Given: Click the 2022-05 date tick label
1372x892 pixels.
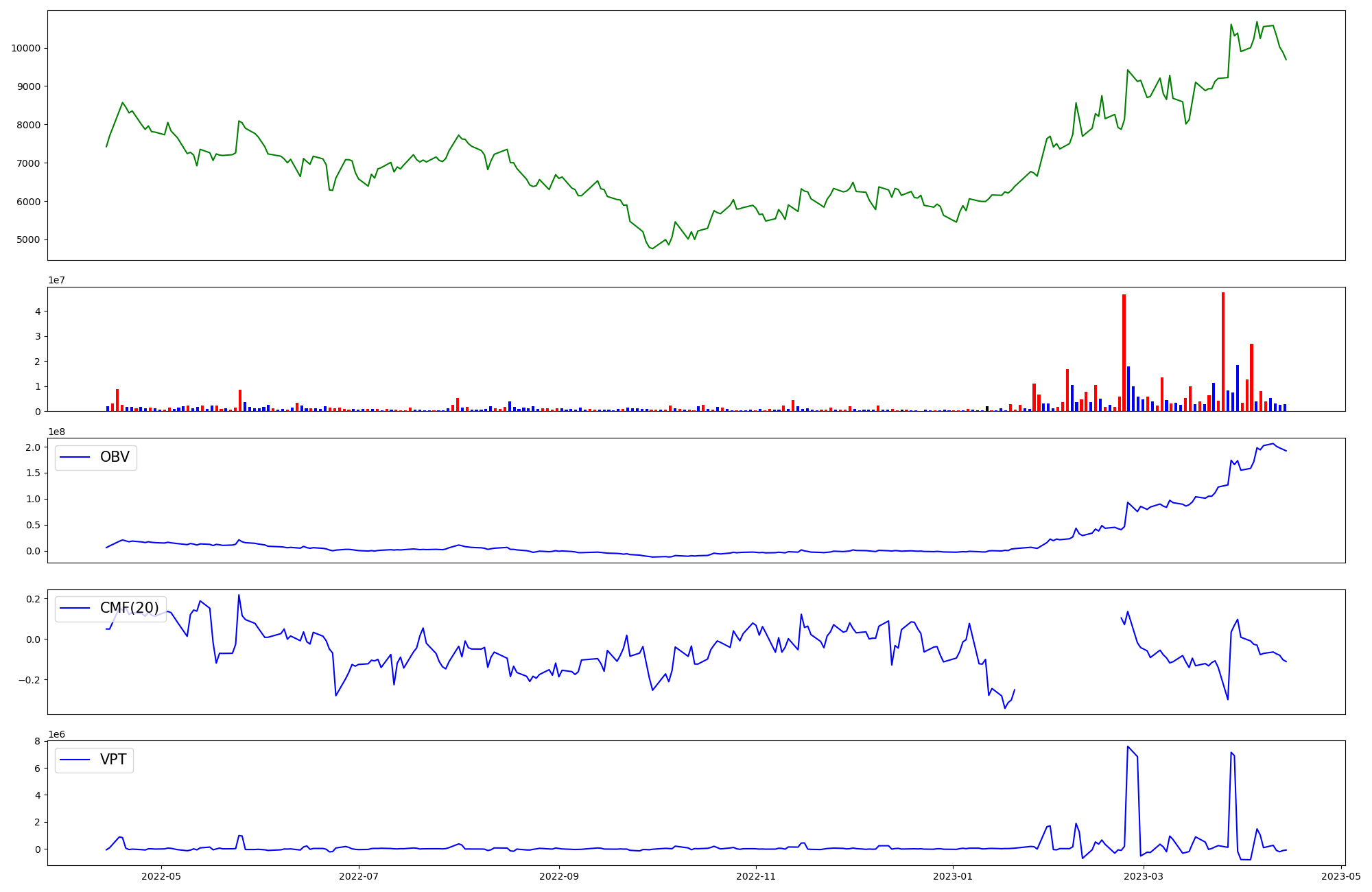Looking at the screenshot, I should [x=161, y=876].
